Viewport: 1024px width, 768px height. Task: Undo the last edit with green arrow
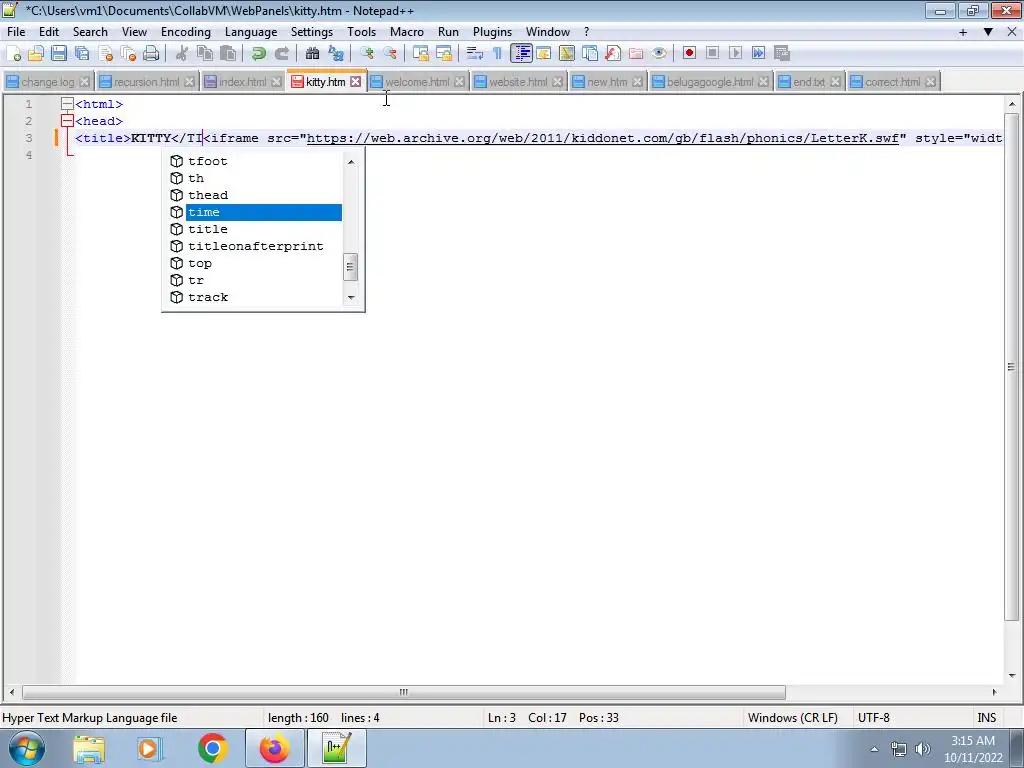(259, 54)
